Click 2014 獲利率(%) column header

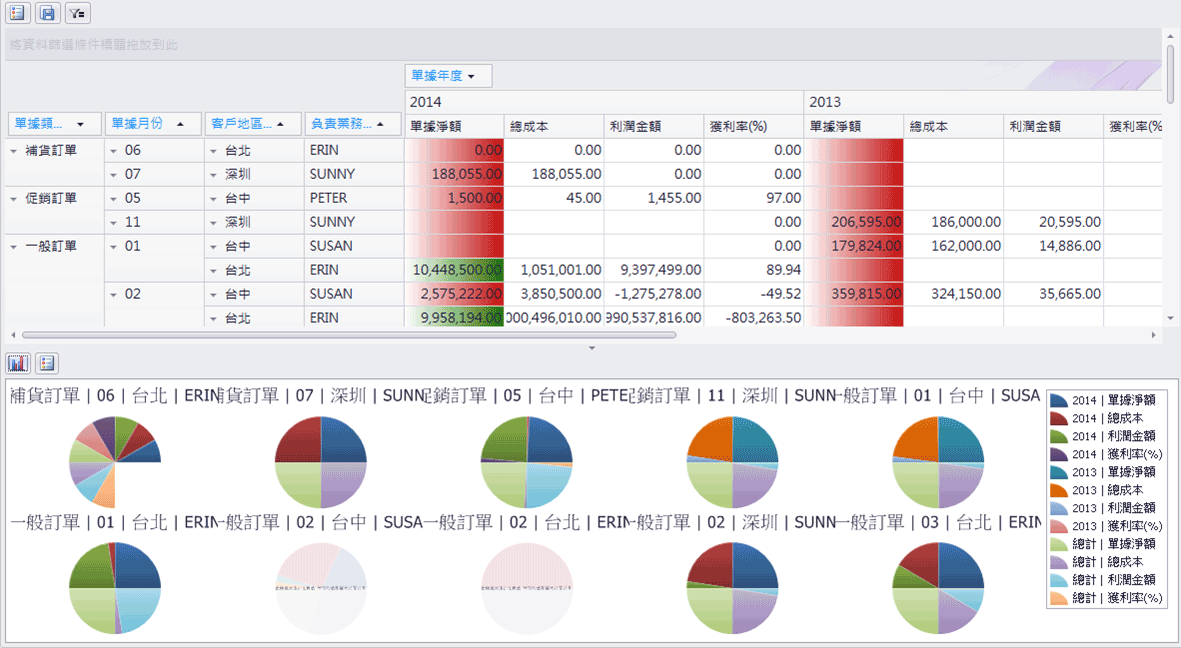[x=753, y=127]
